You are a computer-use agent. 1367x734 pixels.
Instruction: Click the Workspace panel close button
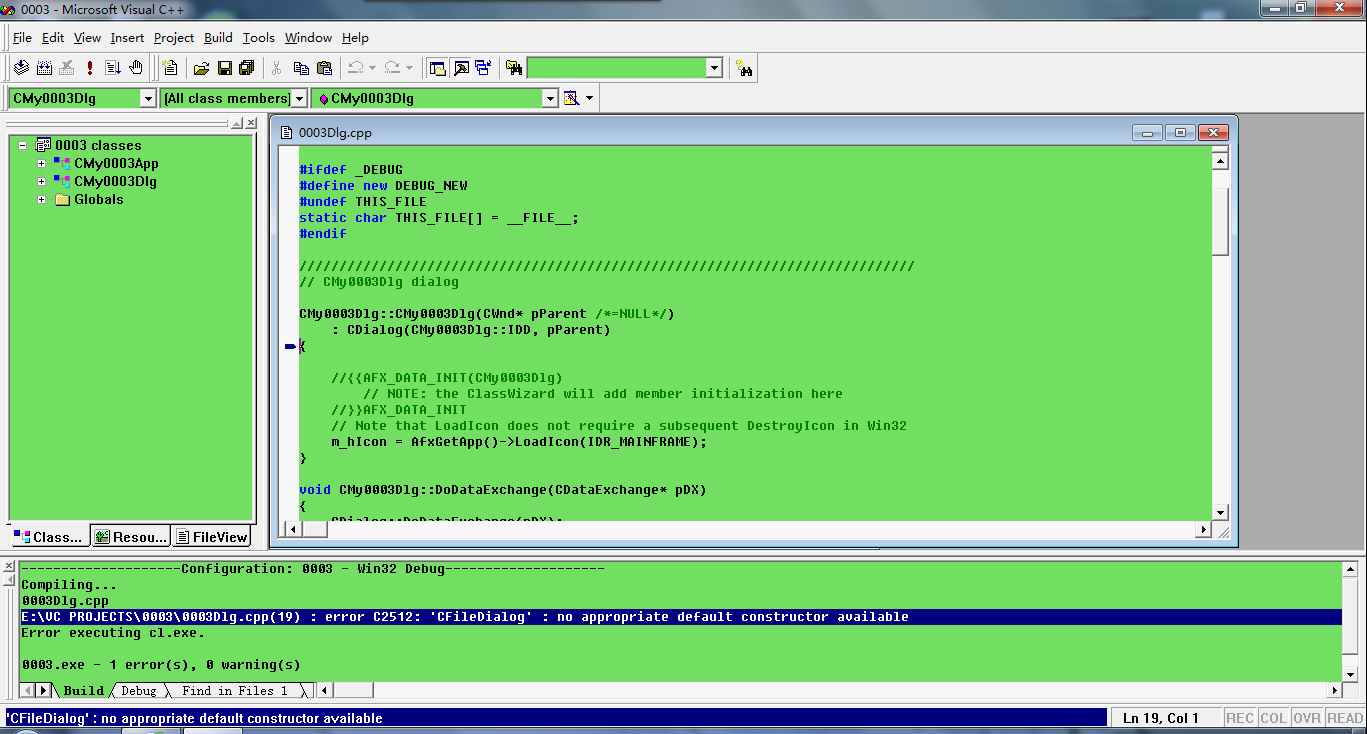[x=250, y=123]
